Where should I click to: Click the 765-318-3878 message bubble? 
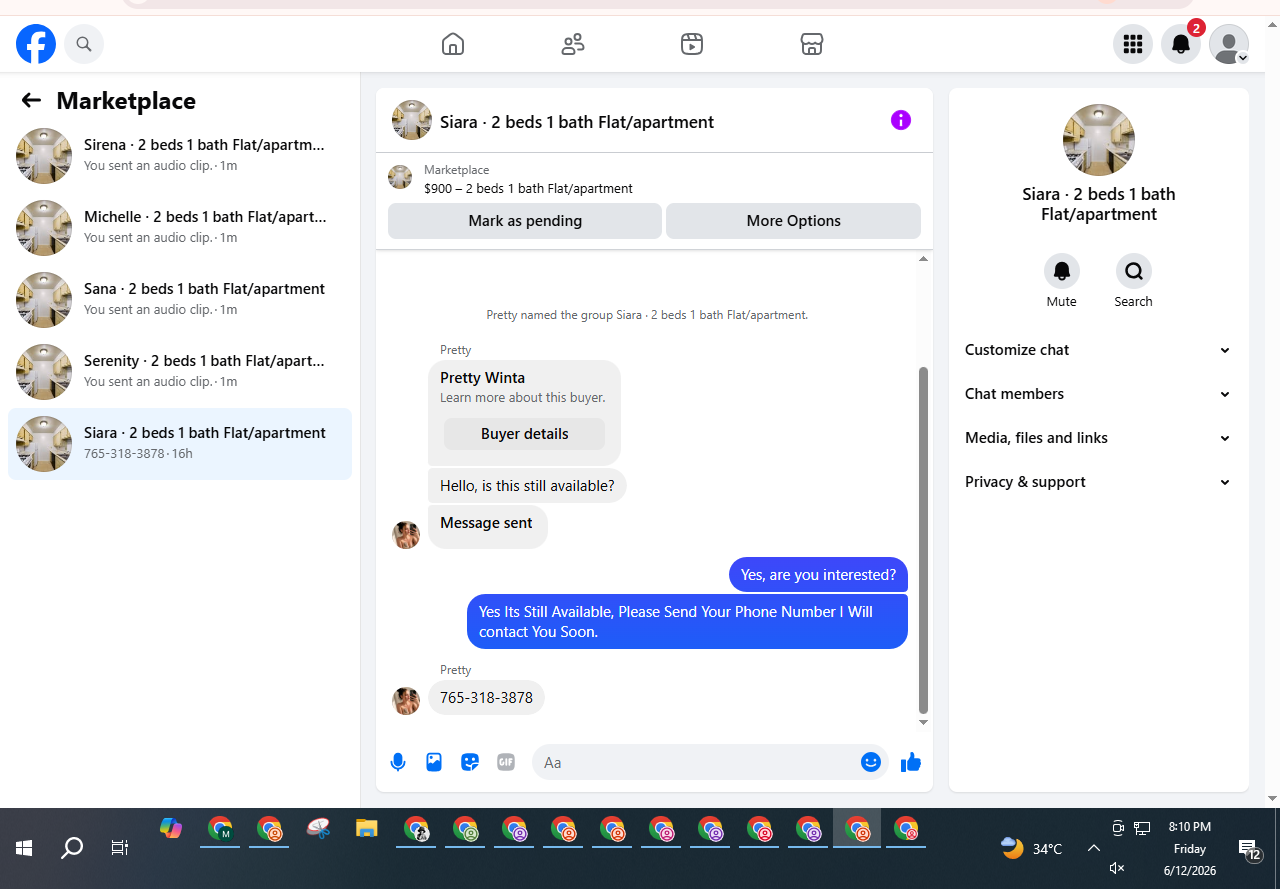click(486, 698)
